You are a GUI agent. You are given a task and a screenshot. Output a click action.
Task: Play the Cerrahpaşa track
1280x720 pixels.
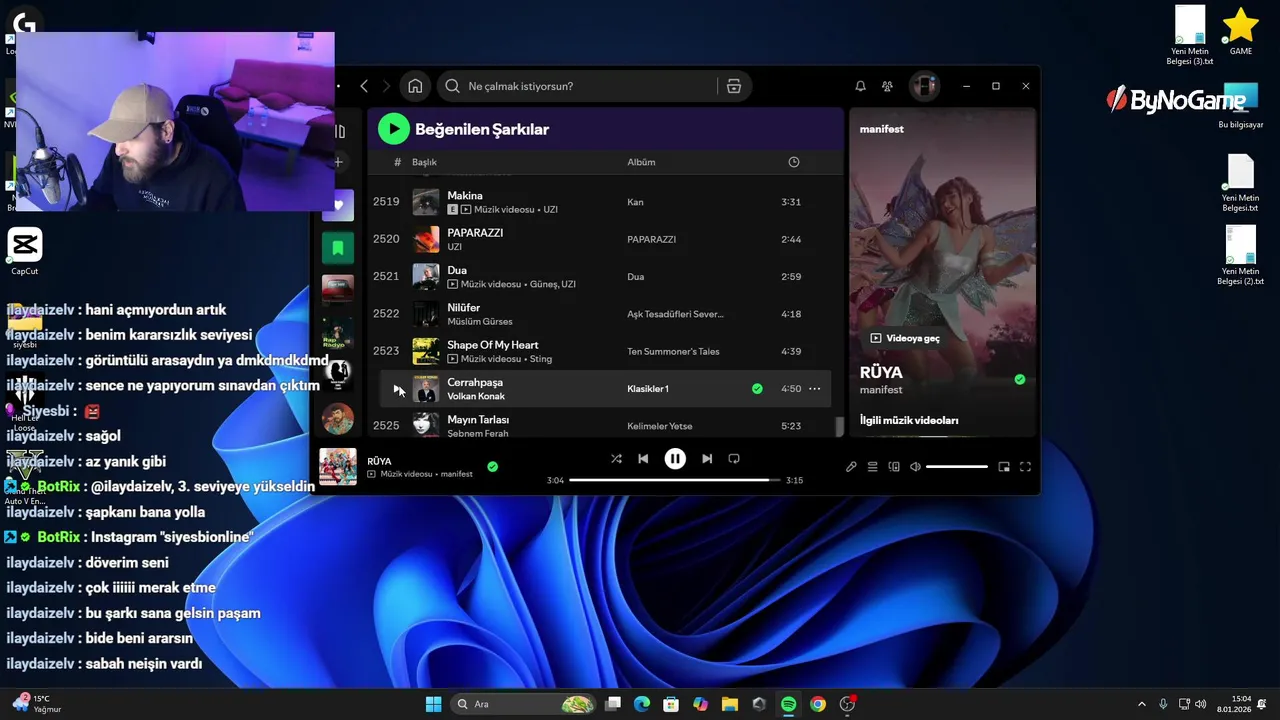396,388
